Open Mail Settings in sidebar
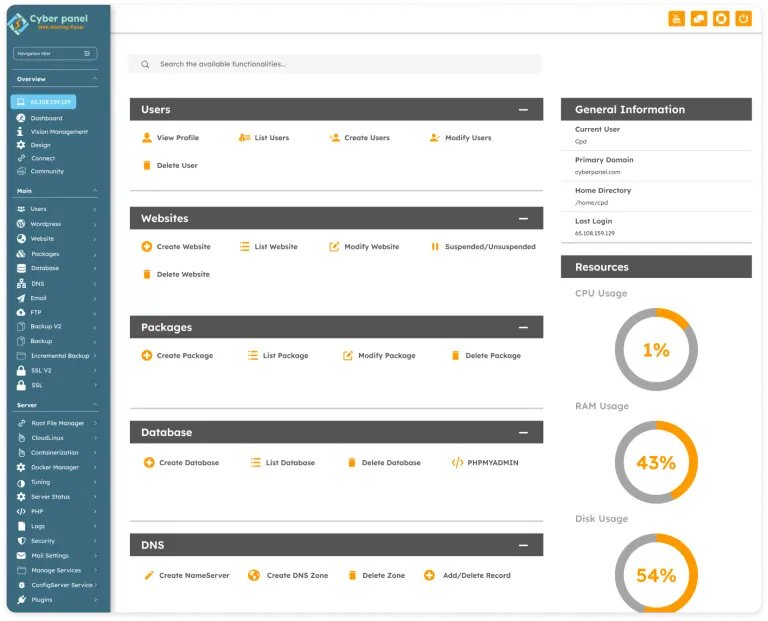Viewport: 768px width, 621px height. pyautogui.click(x=56, y=556)
